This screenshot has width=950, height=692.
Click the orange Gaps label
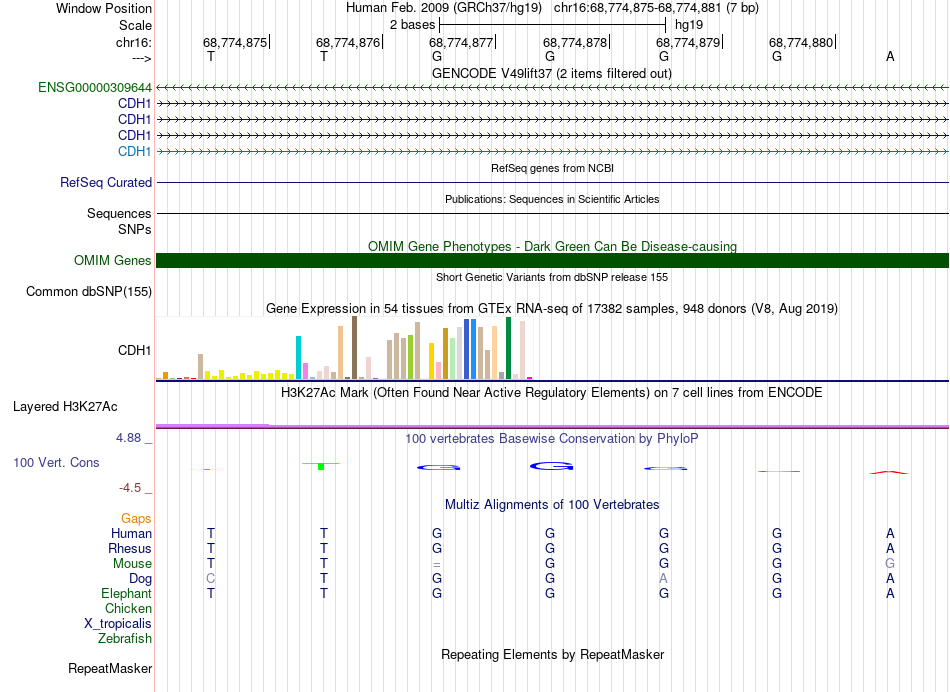click(136, 518)
